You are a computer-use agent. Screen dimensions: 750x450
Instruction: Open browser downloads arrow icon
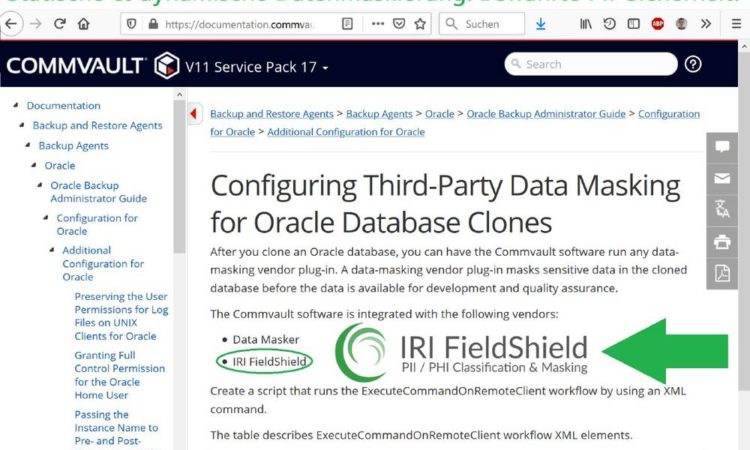click(540, 24)
